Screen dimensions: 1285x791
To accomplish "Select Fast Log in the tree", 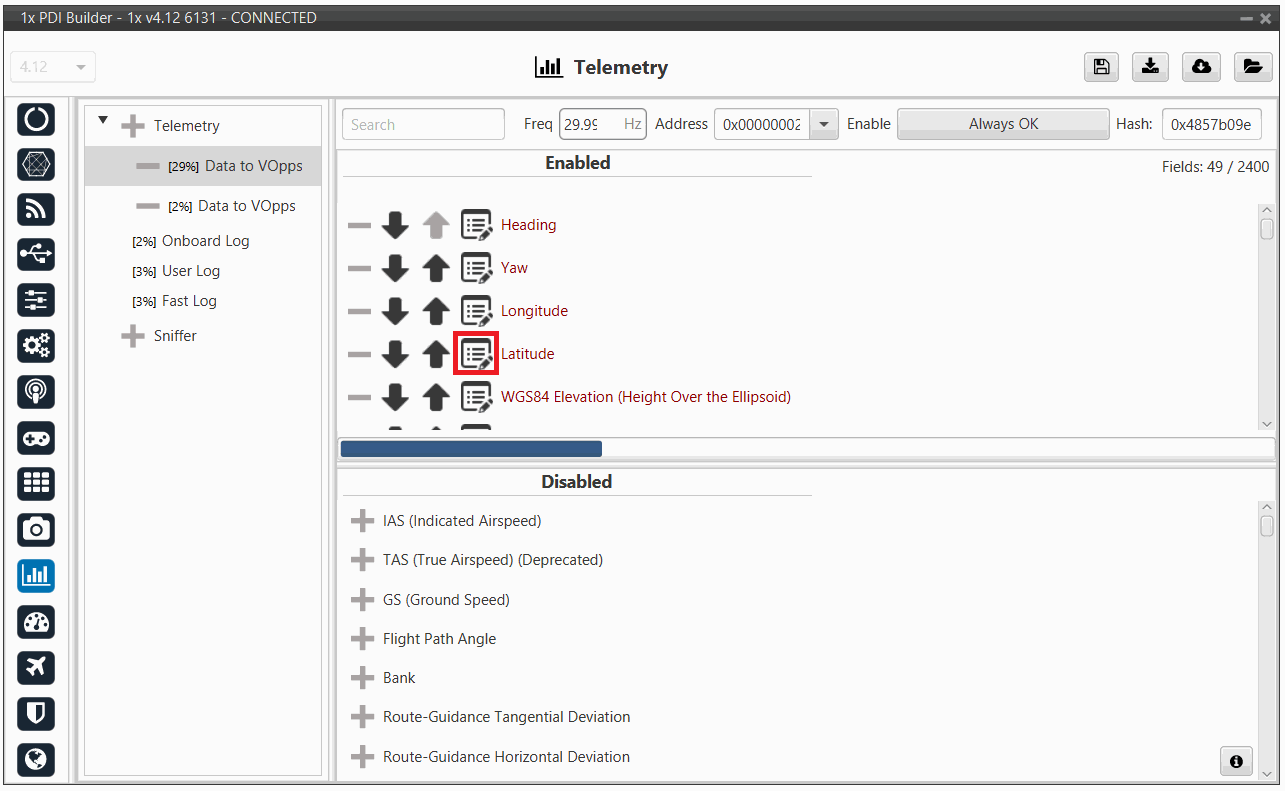I will tap(189, 301).
